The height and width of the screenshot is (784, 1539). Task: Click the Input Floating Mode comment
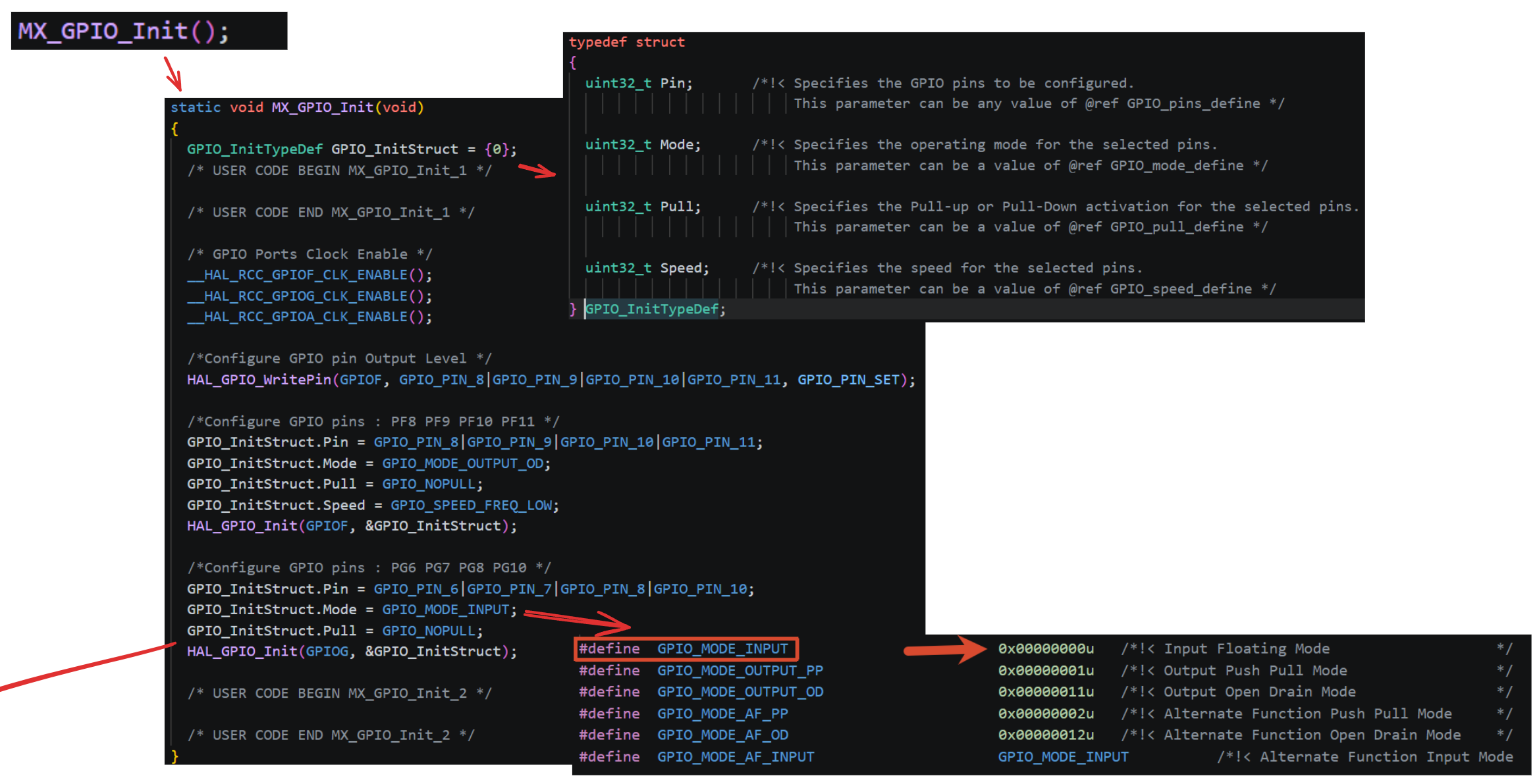pos(1247,649)
